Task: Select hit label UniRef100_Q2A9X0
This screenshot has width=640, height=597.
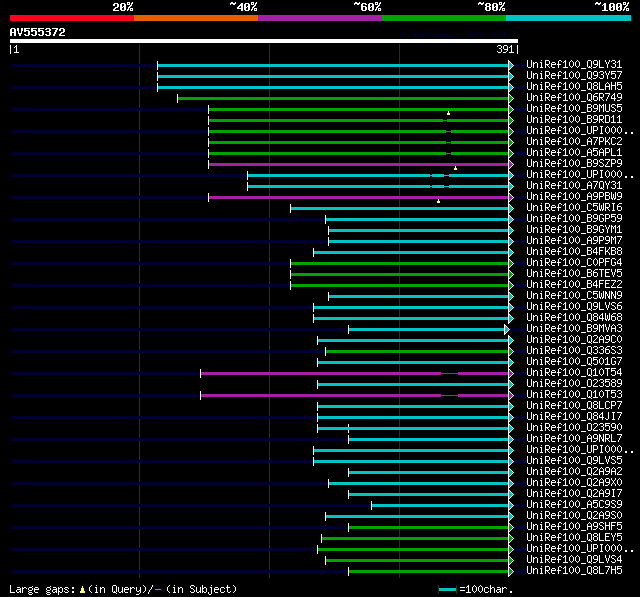Action: [x=574, y=483]
